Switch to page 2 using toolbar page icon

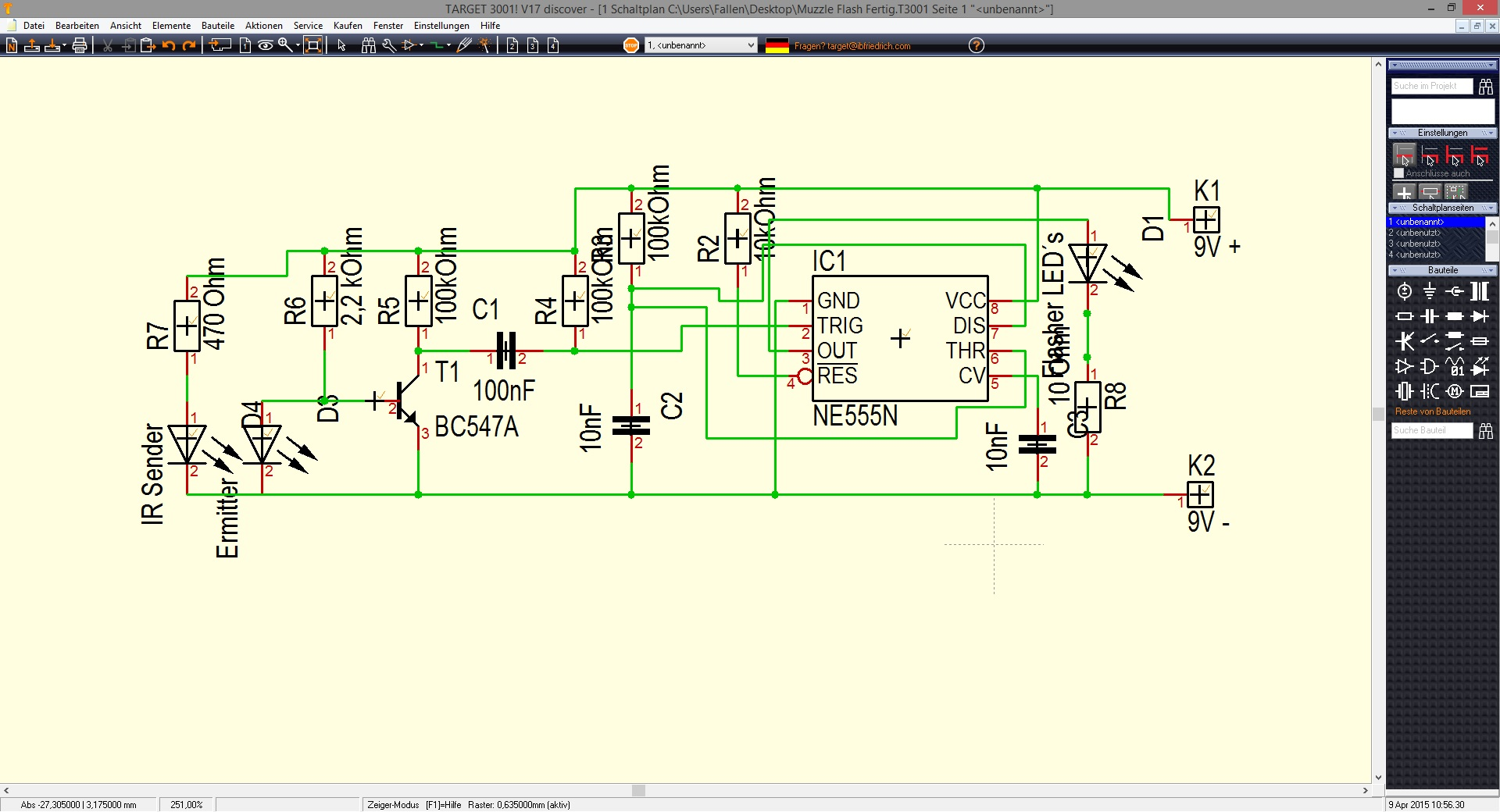click(512, 46)
